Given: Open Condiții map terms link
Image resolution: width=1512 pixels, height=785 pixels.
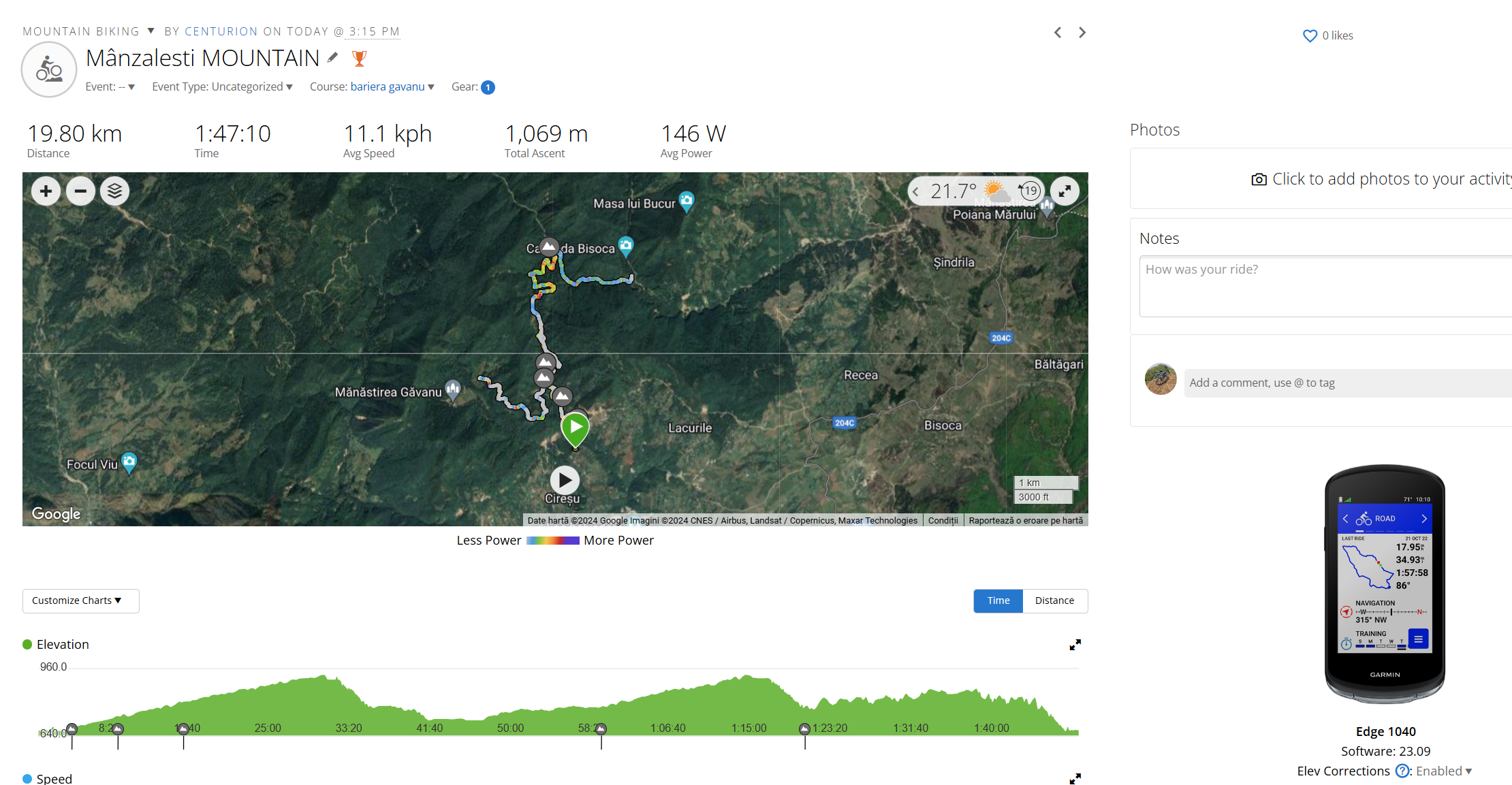Looking at the screenshot, I should click(x=943, y=520).
